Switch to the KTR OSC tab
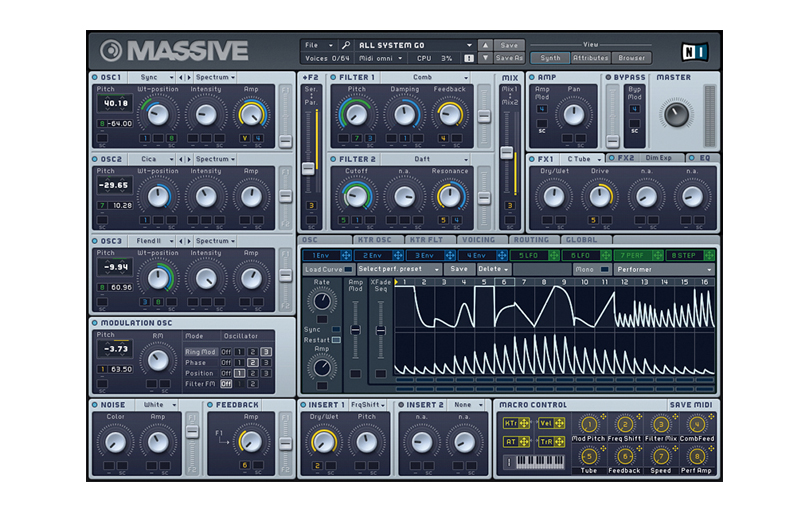Screen dimensions: 800x510 (x=378, y=240)
